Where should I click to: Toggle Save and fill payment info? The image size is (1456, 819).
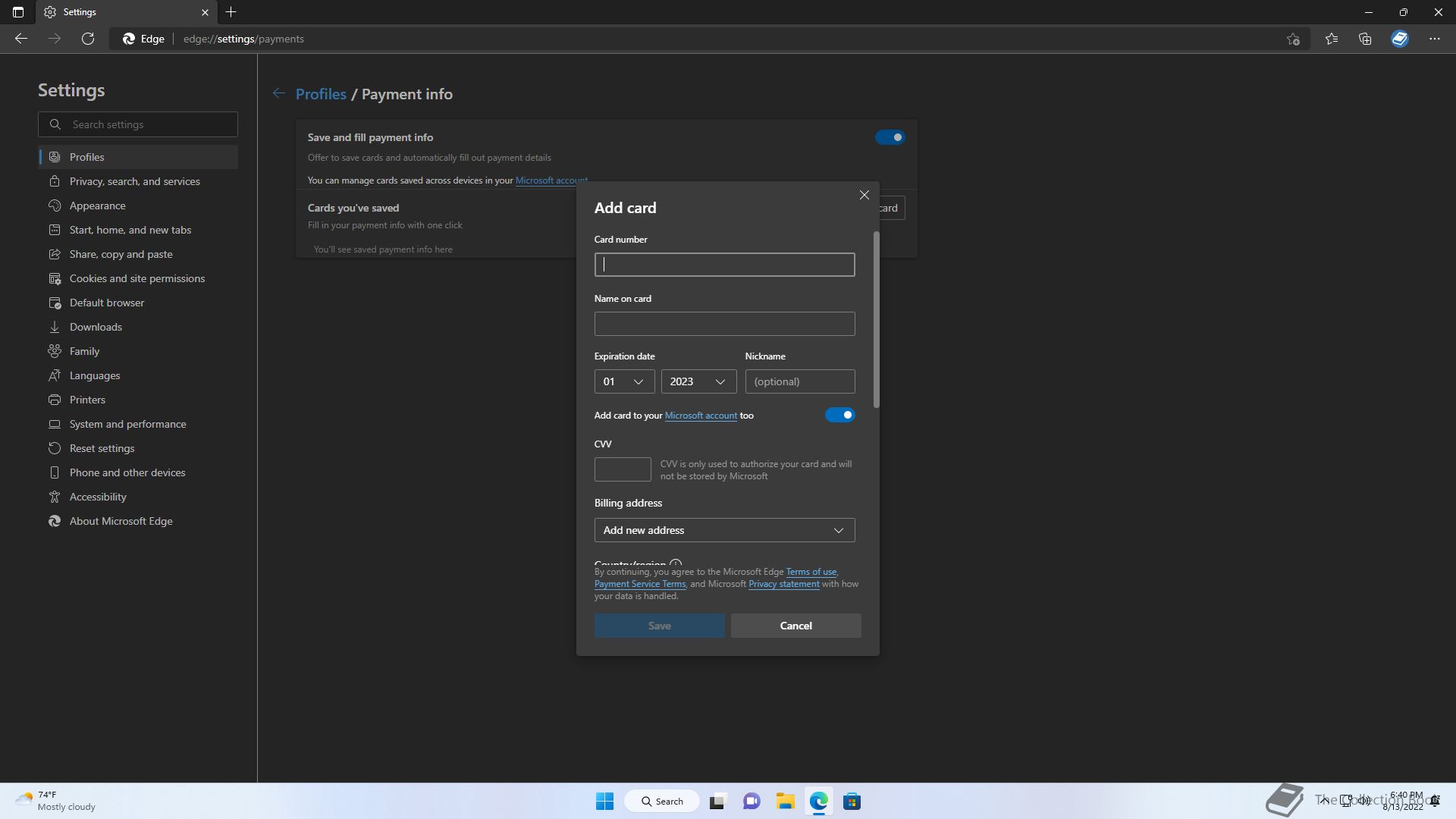click(x=890, y=137)
